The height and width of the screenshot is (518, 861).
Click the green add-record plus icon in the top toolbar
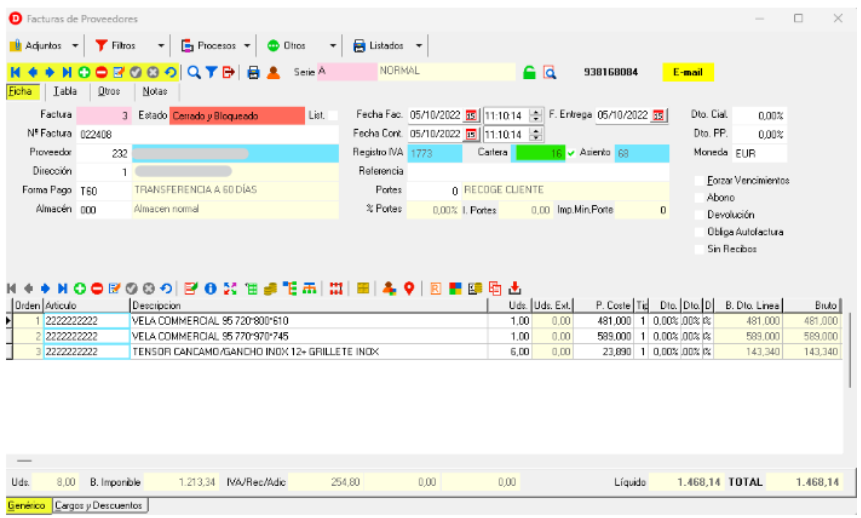click(x=83, y=72)
